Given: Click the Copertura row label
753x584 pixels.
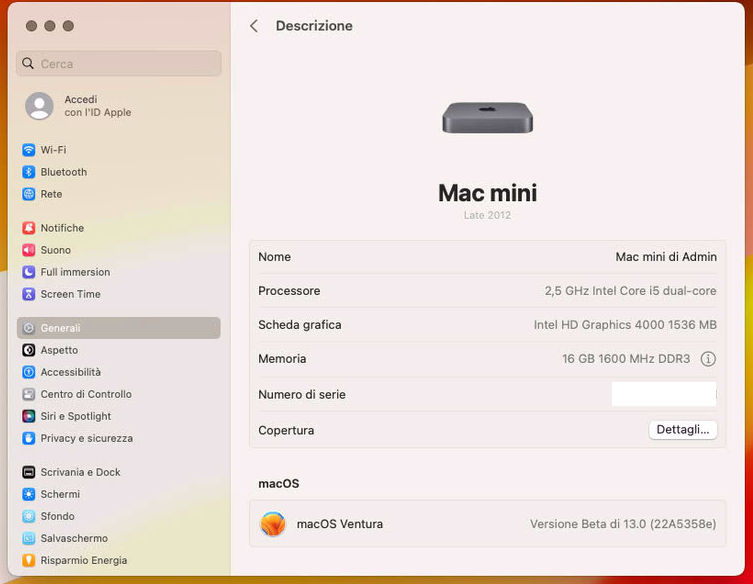Looking at the screenshot, I should coord(286,430).
